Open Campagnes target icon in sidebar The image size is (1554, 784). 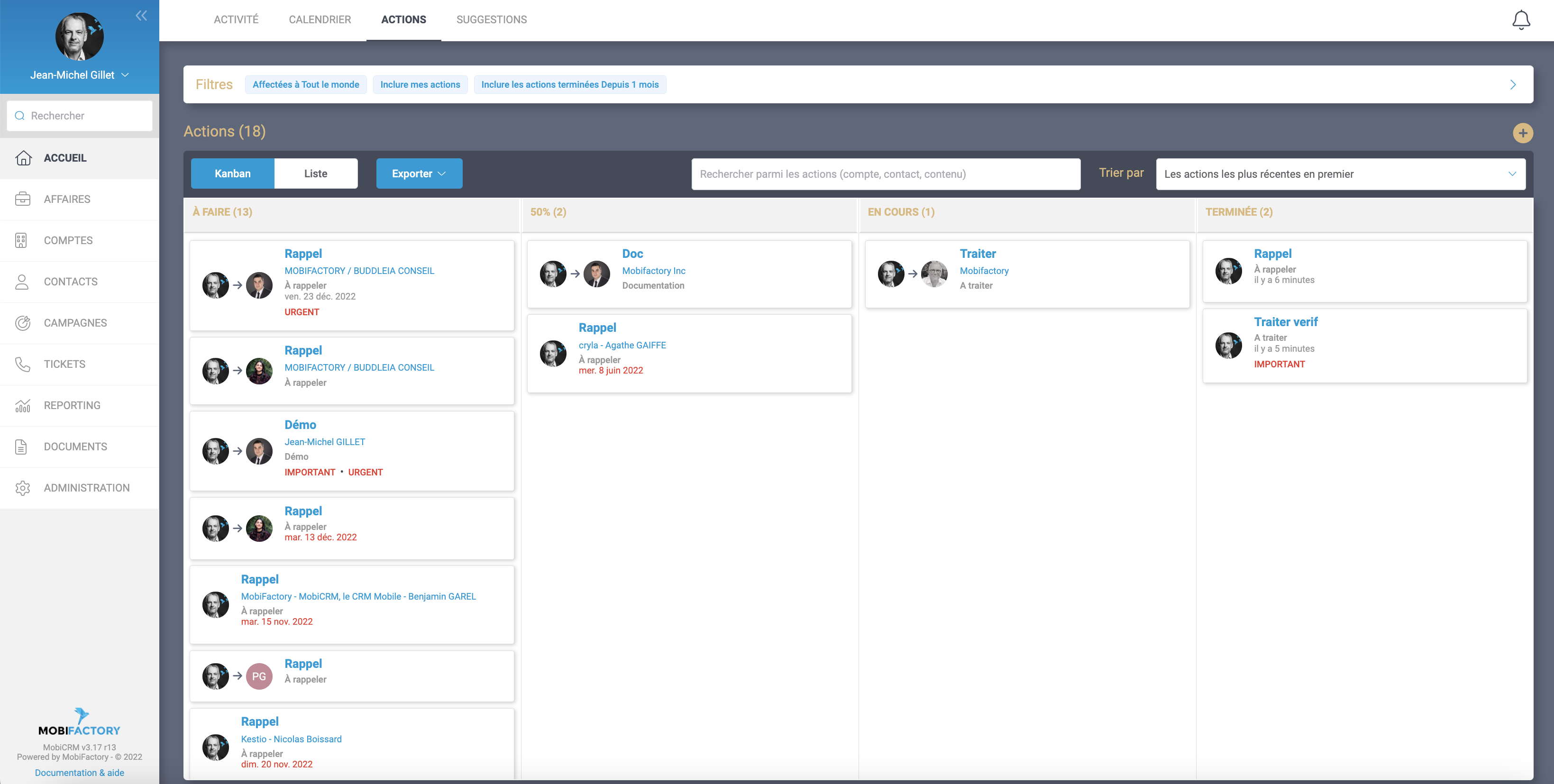point(23,323)
